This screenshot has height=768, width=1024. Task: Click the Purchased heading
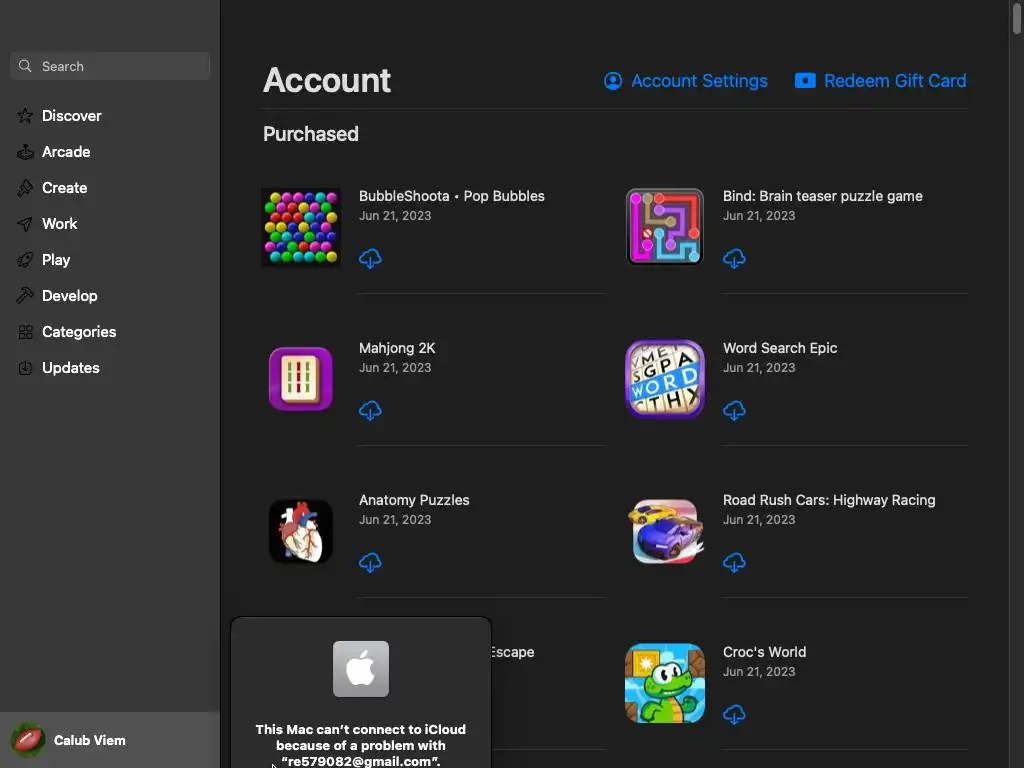point(311,134)
